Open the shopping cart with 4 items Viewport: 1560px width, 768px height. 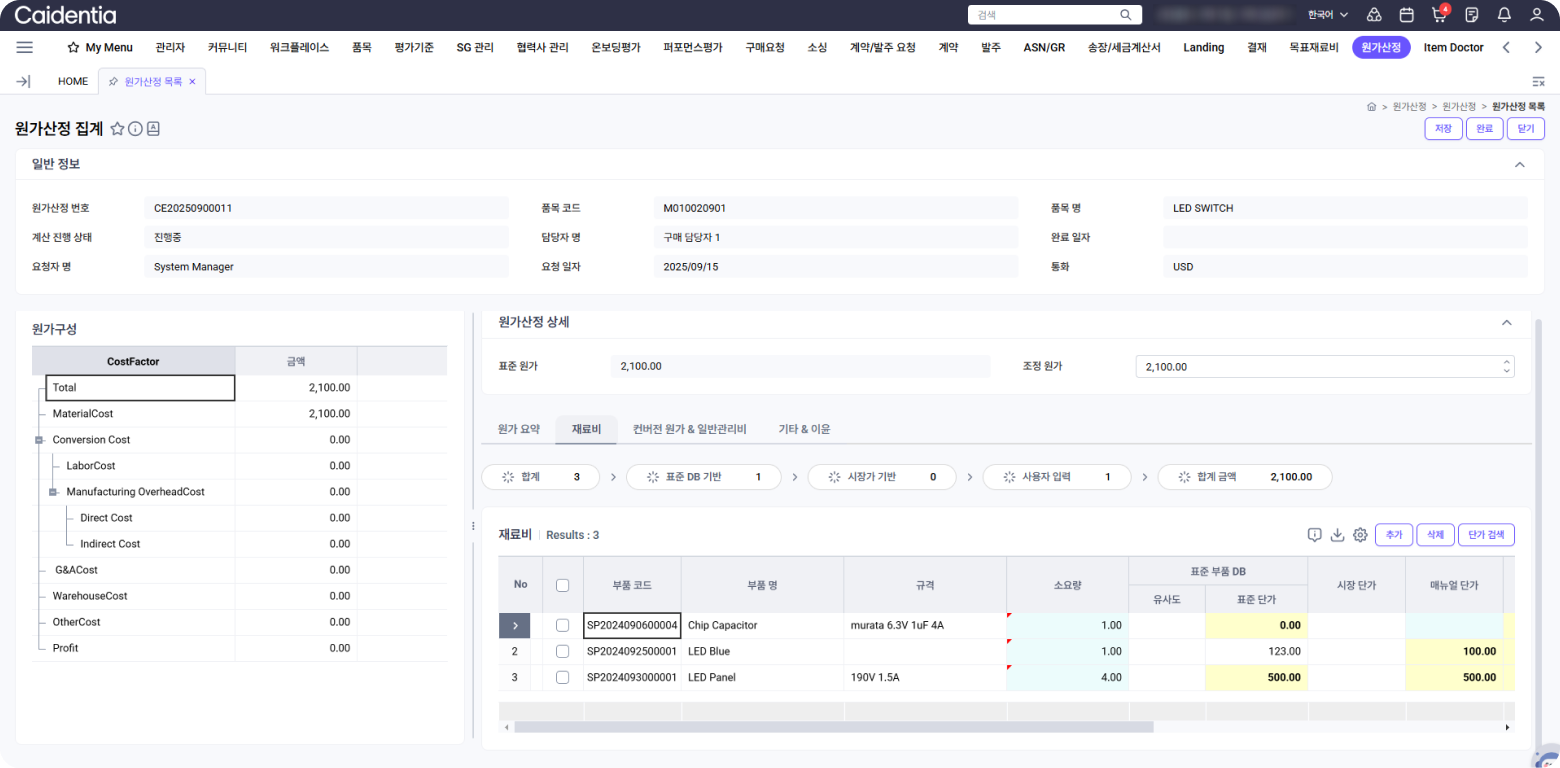pos(1439,15)
